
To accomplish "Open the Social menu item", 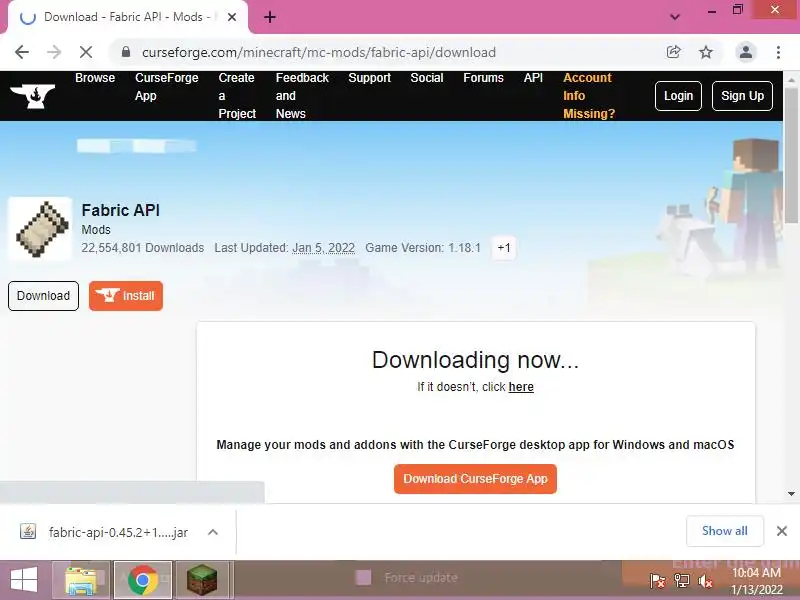I will (427, 78).
